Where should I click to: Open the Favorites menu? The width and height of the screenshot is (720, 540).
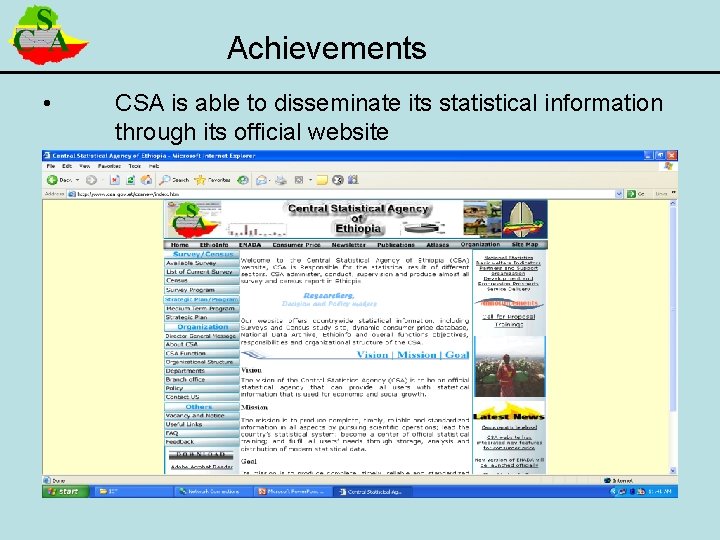(109, 166)
